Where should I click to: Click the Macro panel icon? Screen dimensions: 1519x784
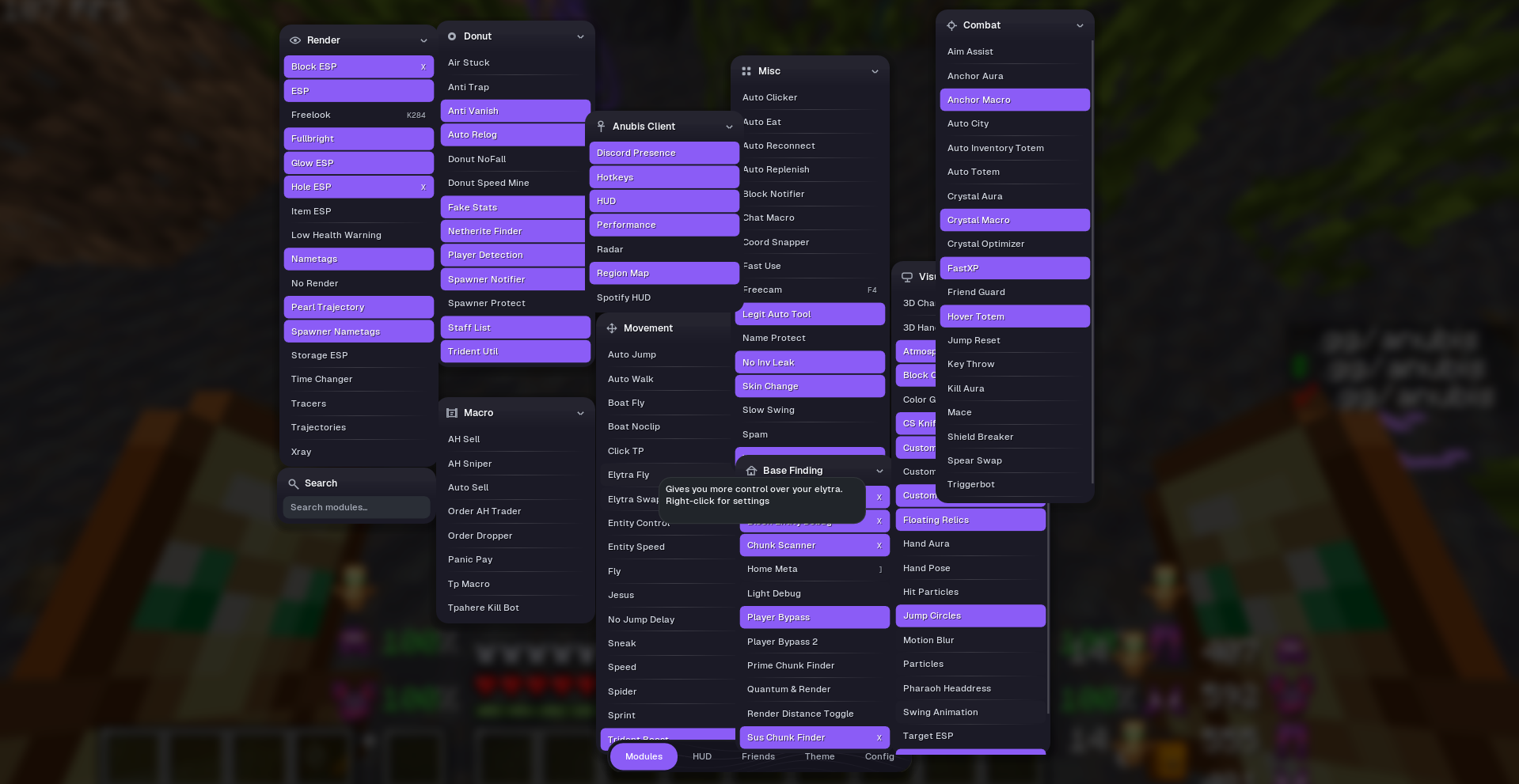tap(452, 413)
